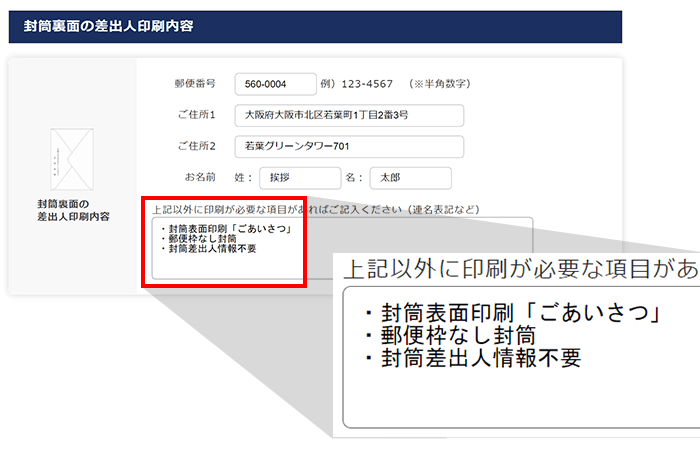Screen dimensions: 700x450
Task: Click the sidebar caption 封筒裏面の差出人印刷内容
Action: click(x=73, y=210)
